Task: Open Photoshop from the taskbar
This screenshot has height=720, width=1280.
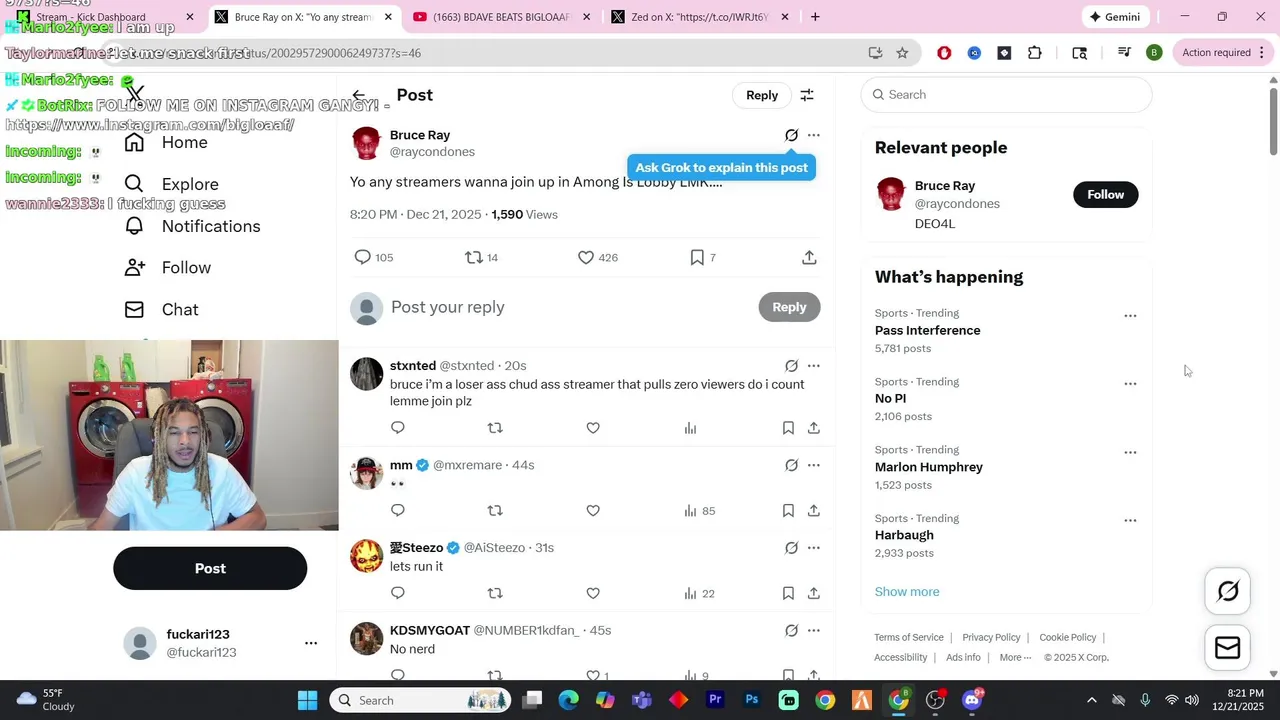Action: 752,700
